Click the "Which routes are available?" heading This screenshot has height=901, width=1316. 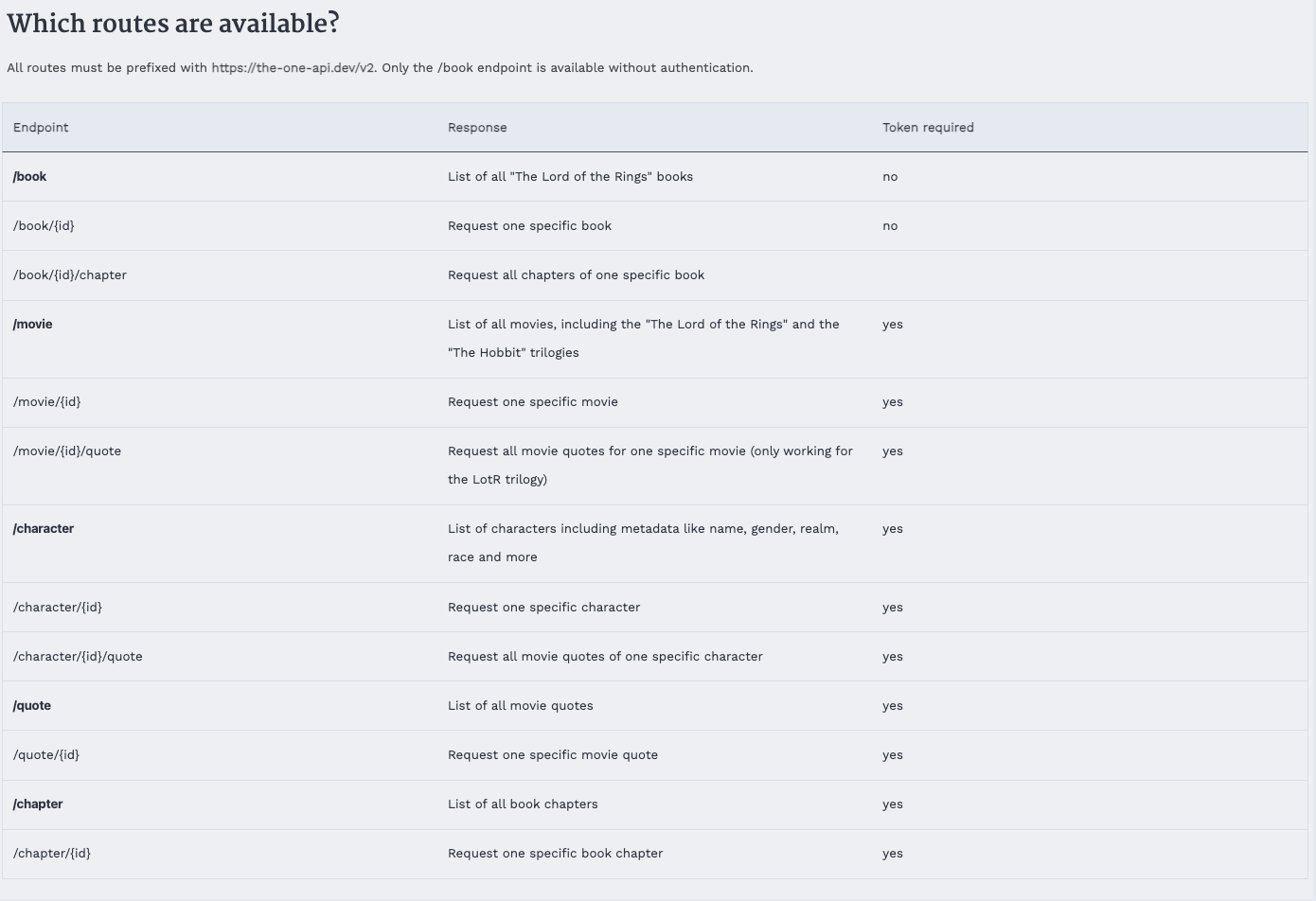tap(173, 24)
